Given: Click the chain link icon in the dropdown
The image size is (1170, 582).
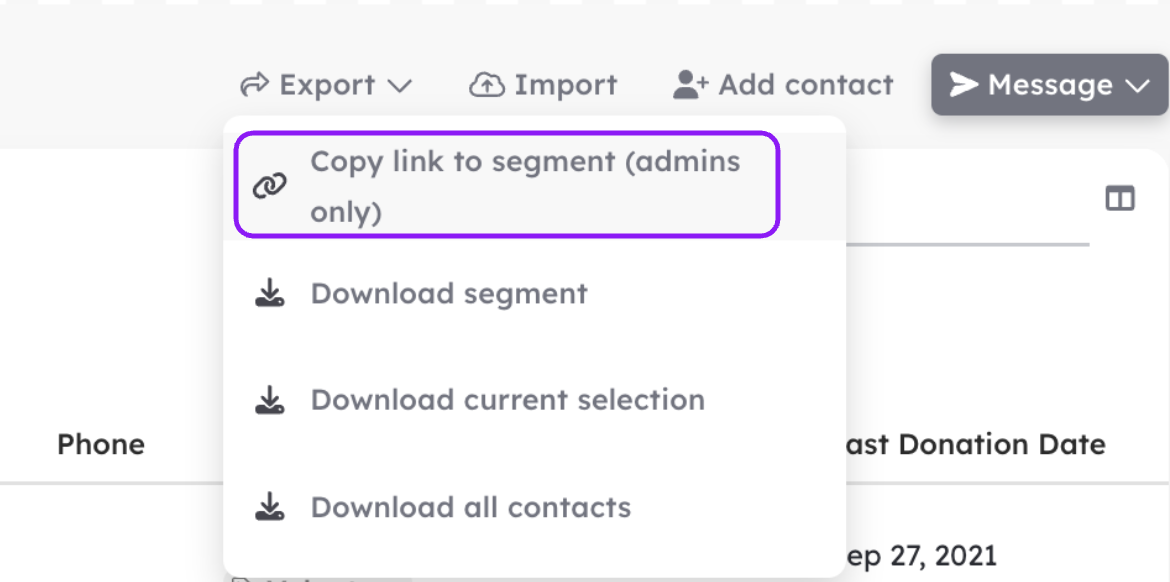Looking at the screenshot, I should [x=269, y=187].
